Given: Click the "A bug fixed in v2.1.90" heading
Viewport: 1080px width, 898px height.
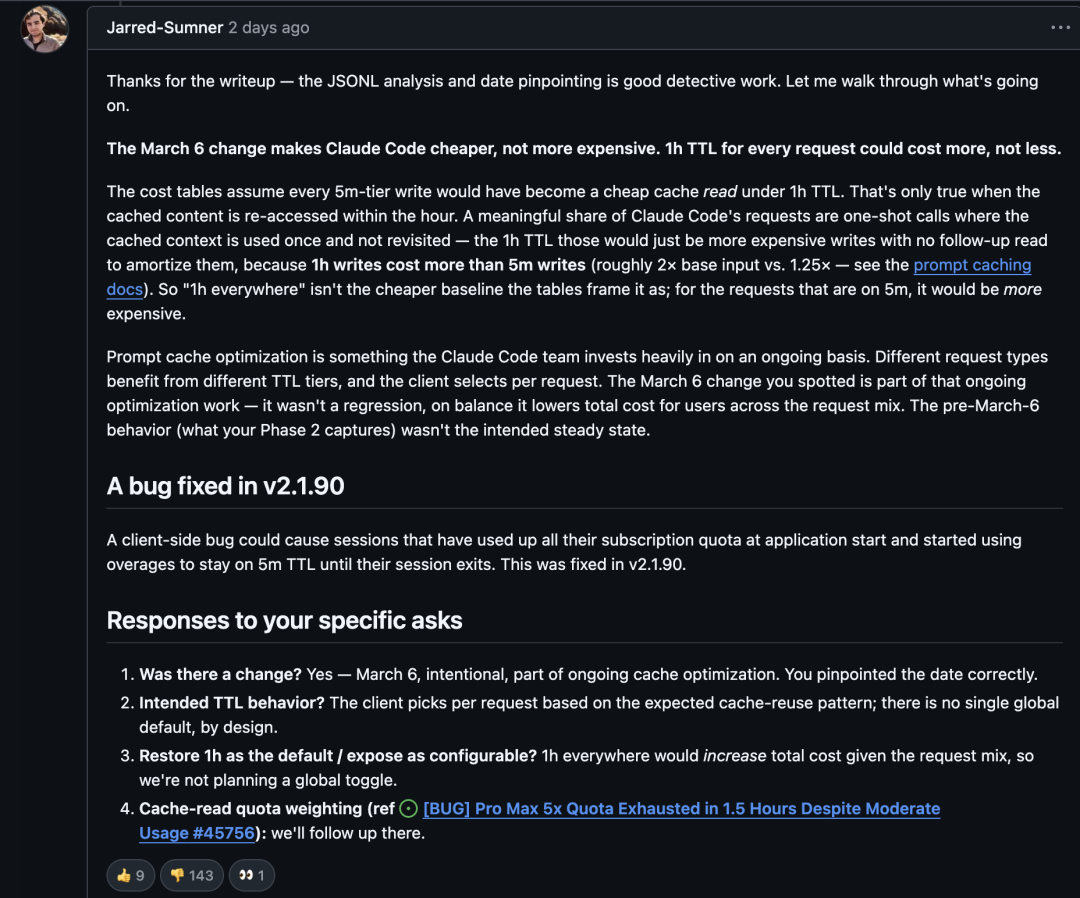Looking at the screenshot, I should [x=226, y=486].
